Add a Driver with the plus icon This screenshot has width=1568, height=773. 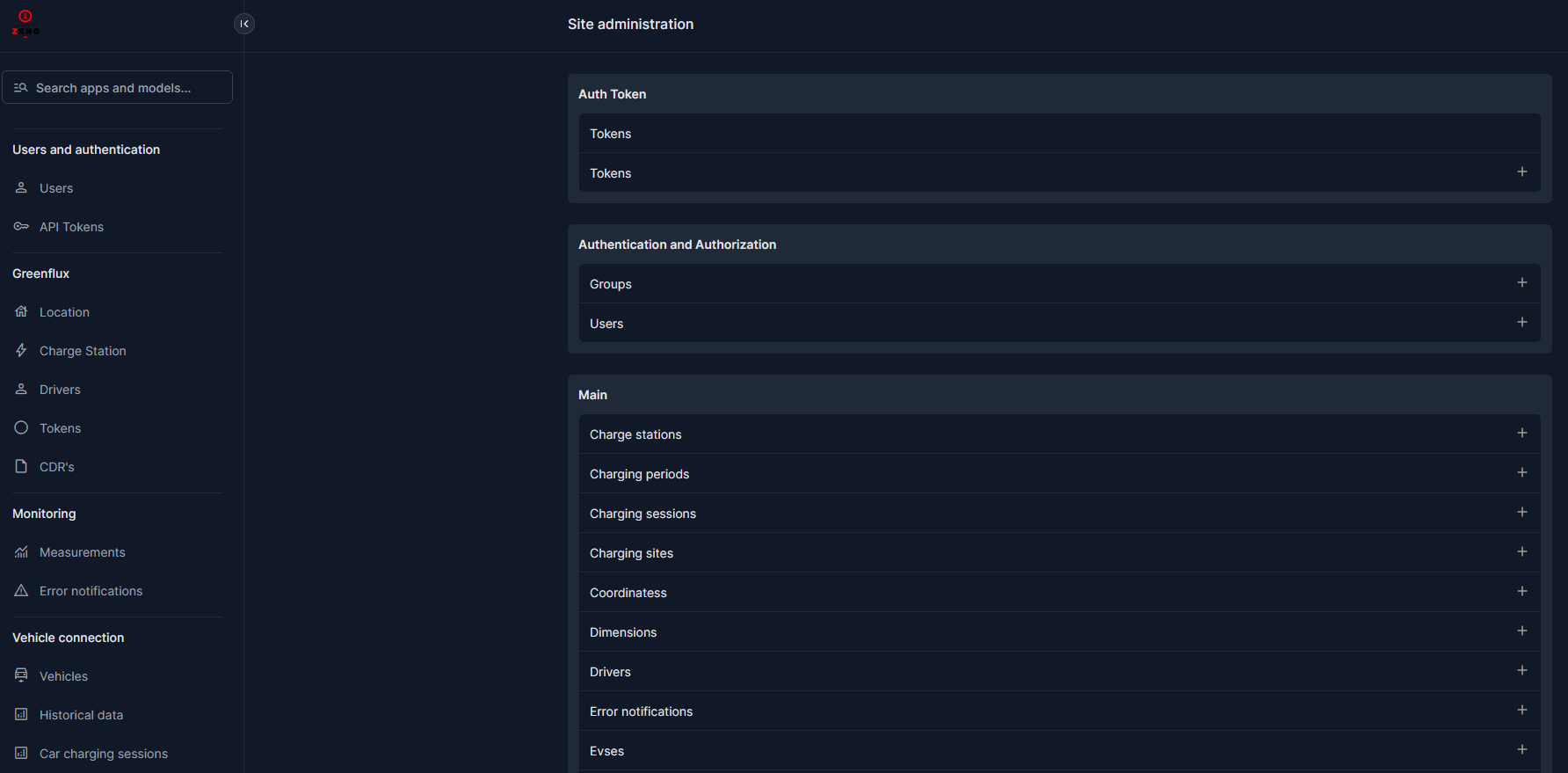coord(1522,670)
